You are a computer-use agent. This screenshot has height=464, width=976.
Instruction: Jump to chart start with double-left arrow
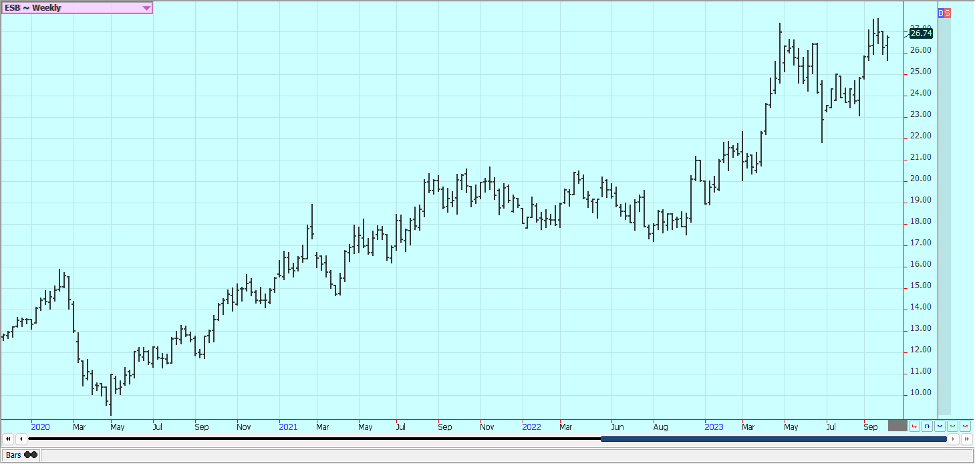click(x=9, y=439)
